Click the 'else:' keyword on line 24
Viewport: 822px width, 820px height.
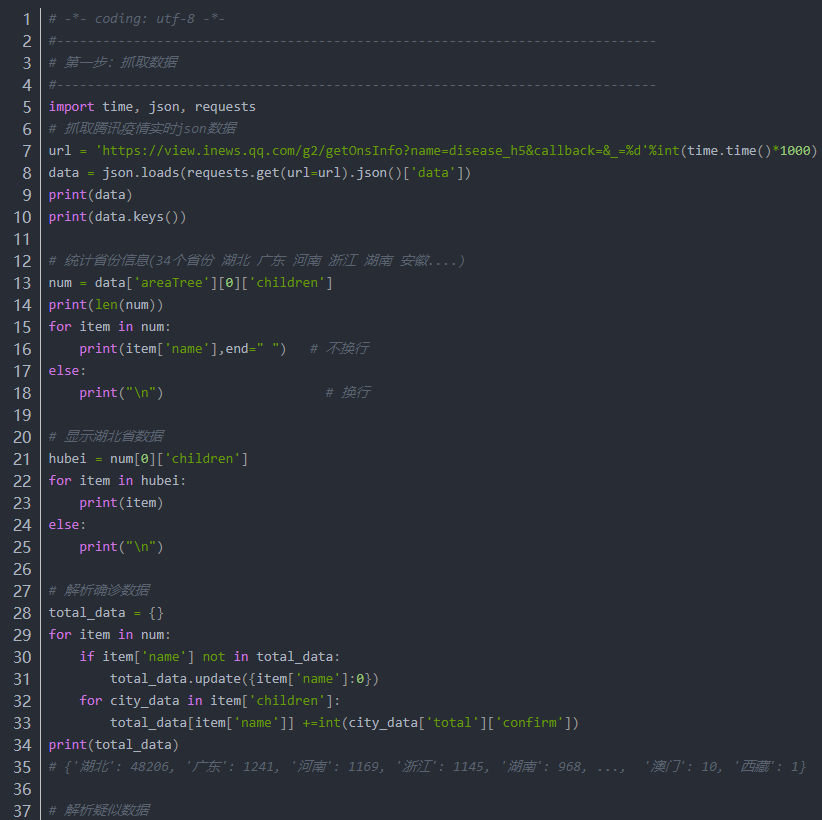(x=67, y=525)
